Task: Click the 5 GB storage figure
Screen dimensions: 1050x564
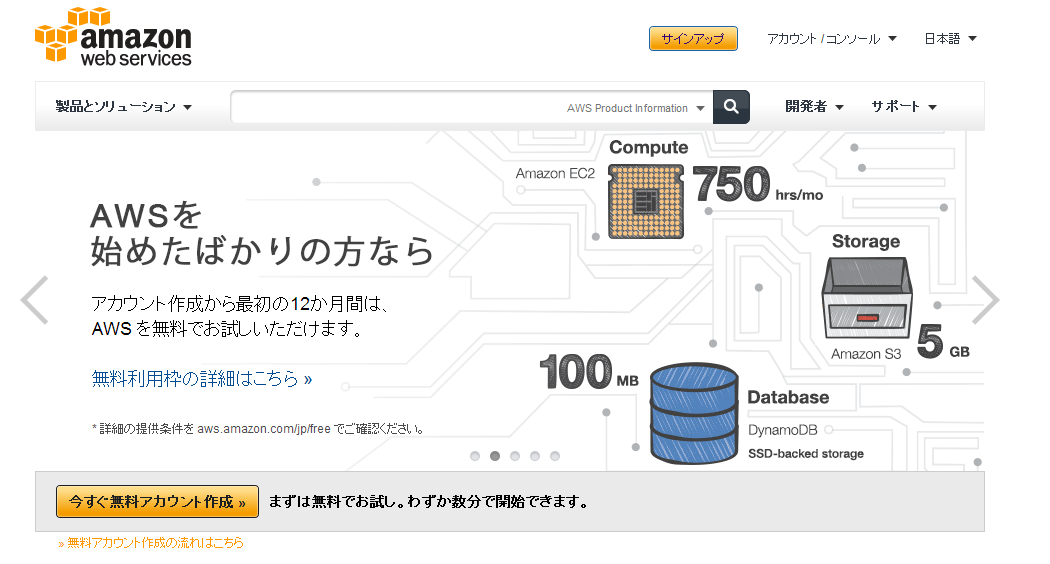Action: [943, 342]
